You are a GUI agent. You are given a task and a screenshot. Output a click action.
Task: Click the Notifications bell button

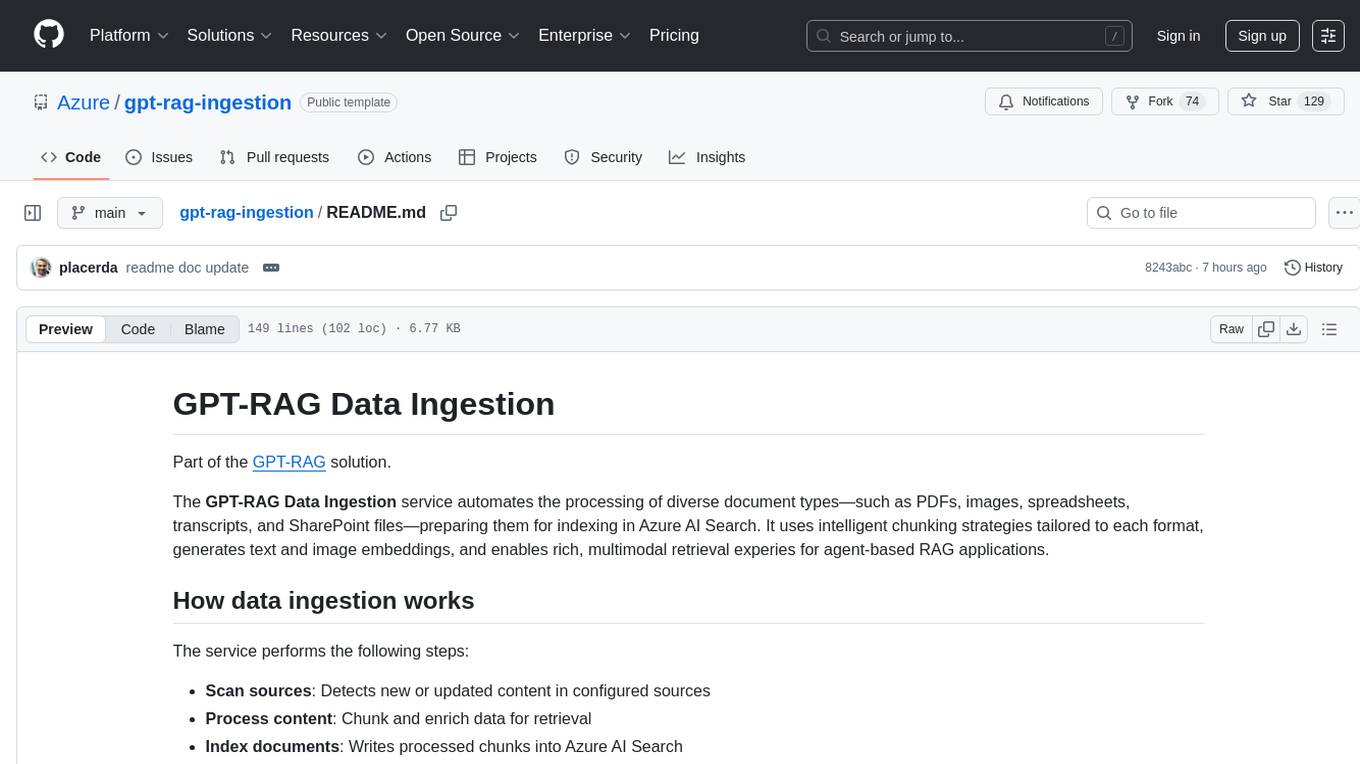(x=1044, y=102)
